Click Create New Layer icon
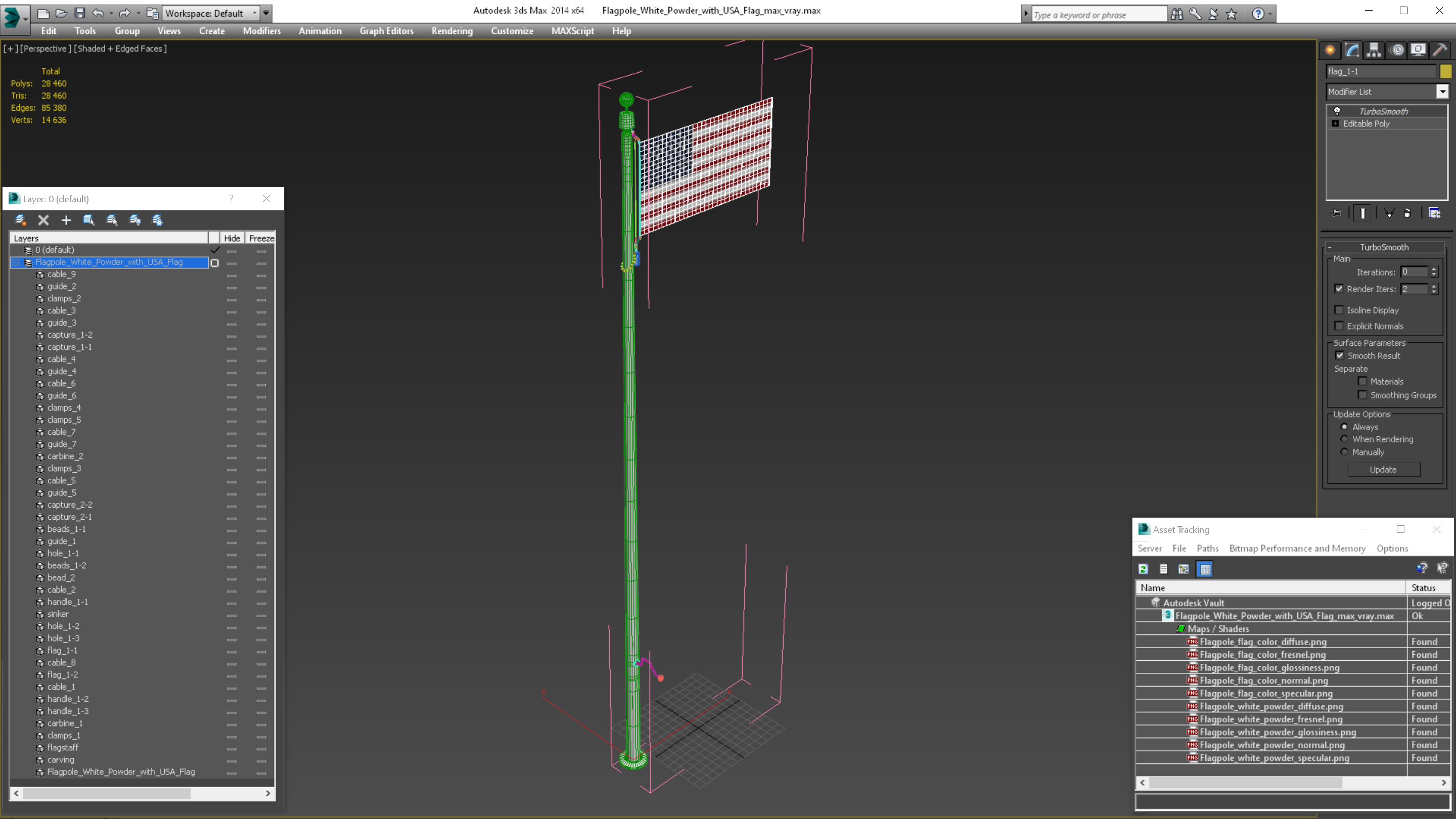 click(20, 220)
